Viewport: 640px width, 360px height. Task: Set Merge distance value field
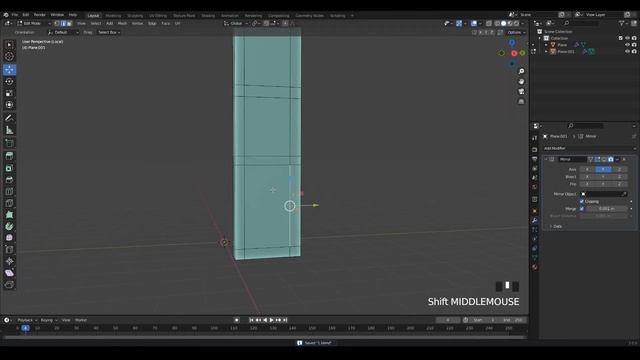pyautogui.click(x=607, y=209)
